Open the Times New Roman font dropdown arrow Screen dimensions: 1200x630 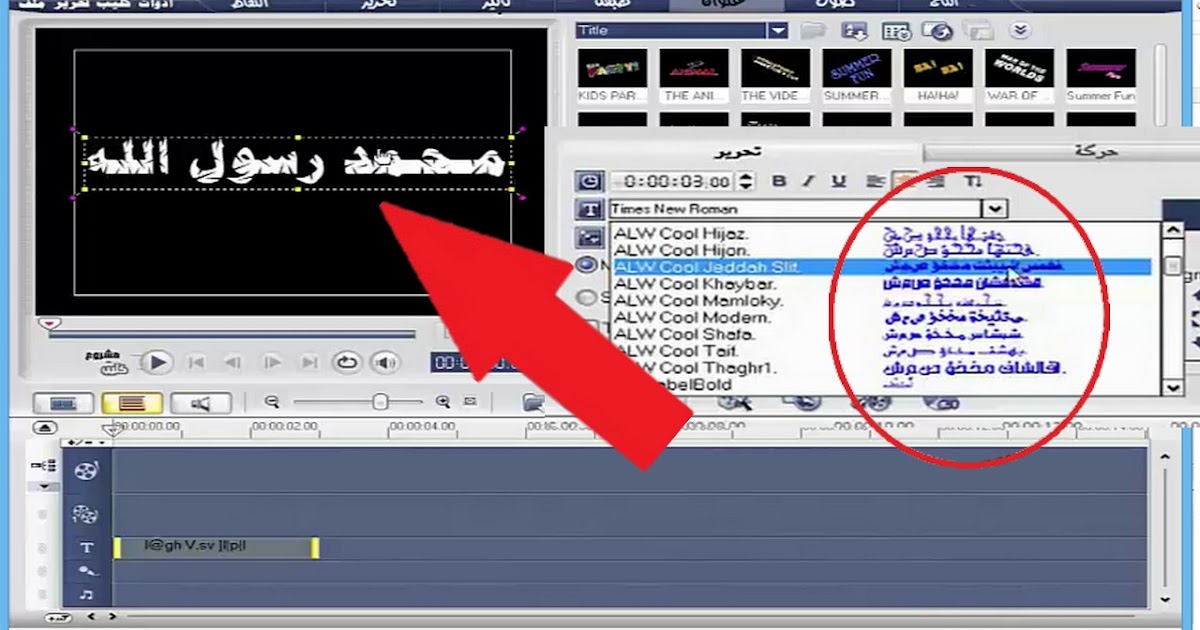click(x=993, y=209)
